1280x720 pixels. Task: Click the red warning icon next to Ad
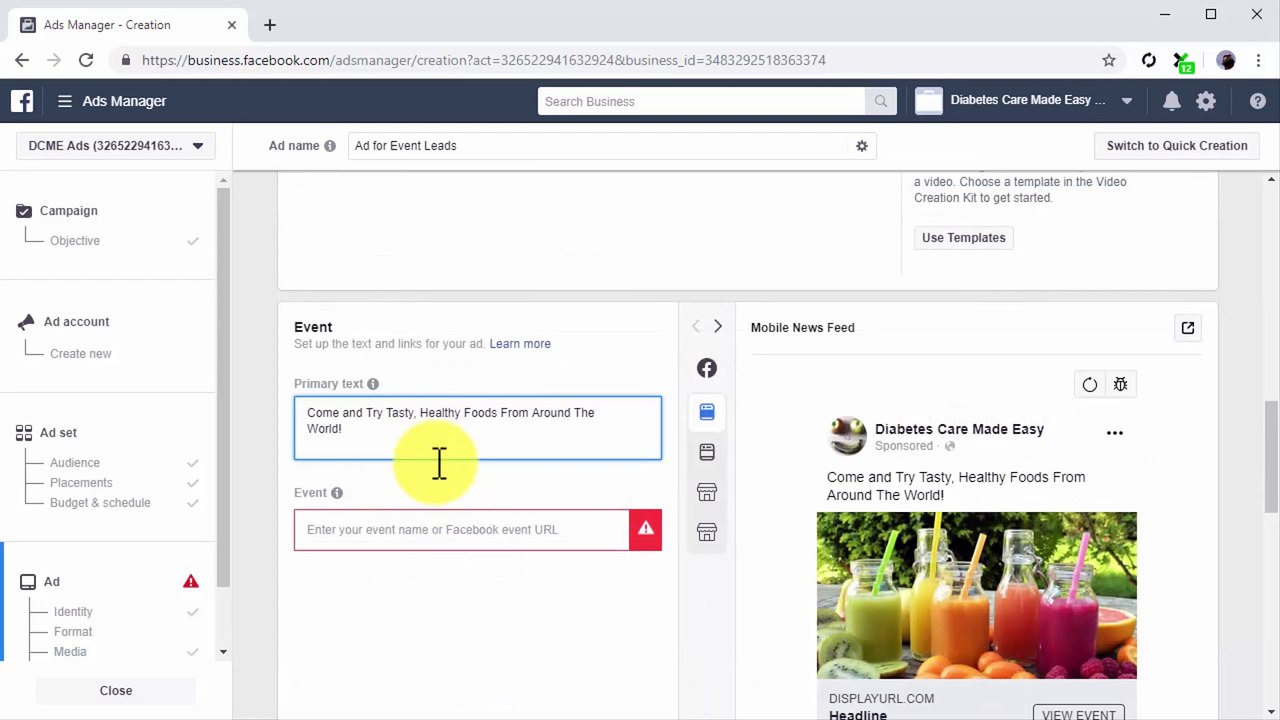click(191, 582)
